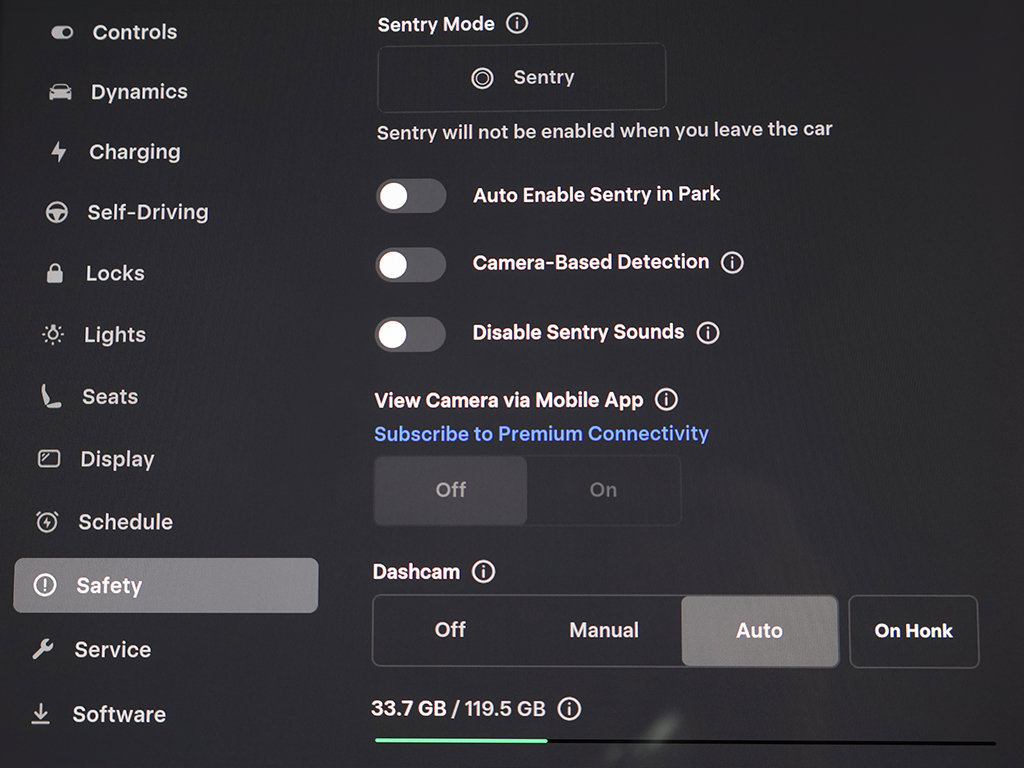Click the "Sentry Mode" heading
Image resolution: width=1024 pixels, height=768 pixels.
[436, 24]
